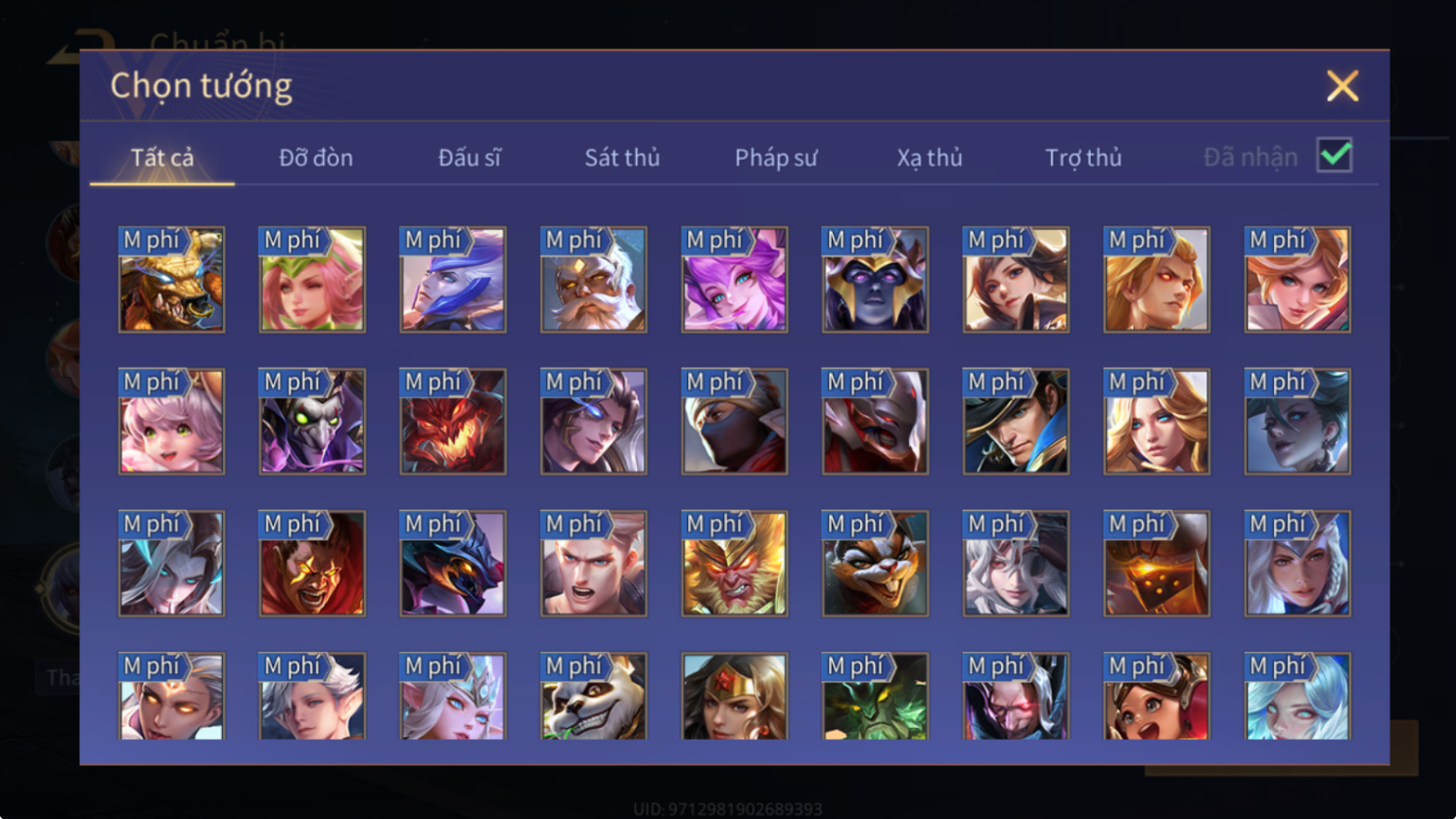The width and height of the screenshot is (1456, 819).
Task: Pick the green-eyed purple joker hero
Action: [x=312, y=422]
